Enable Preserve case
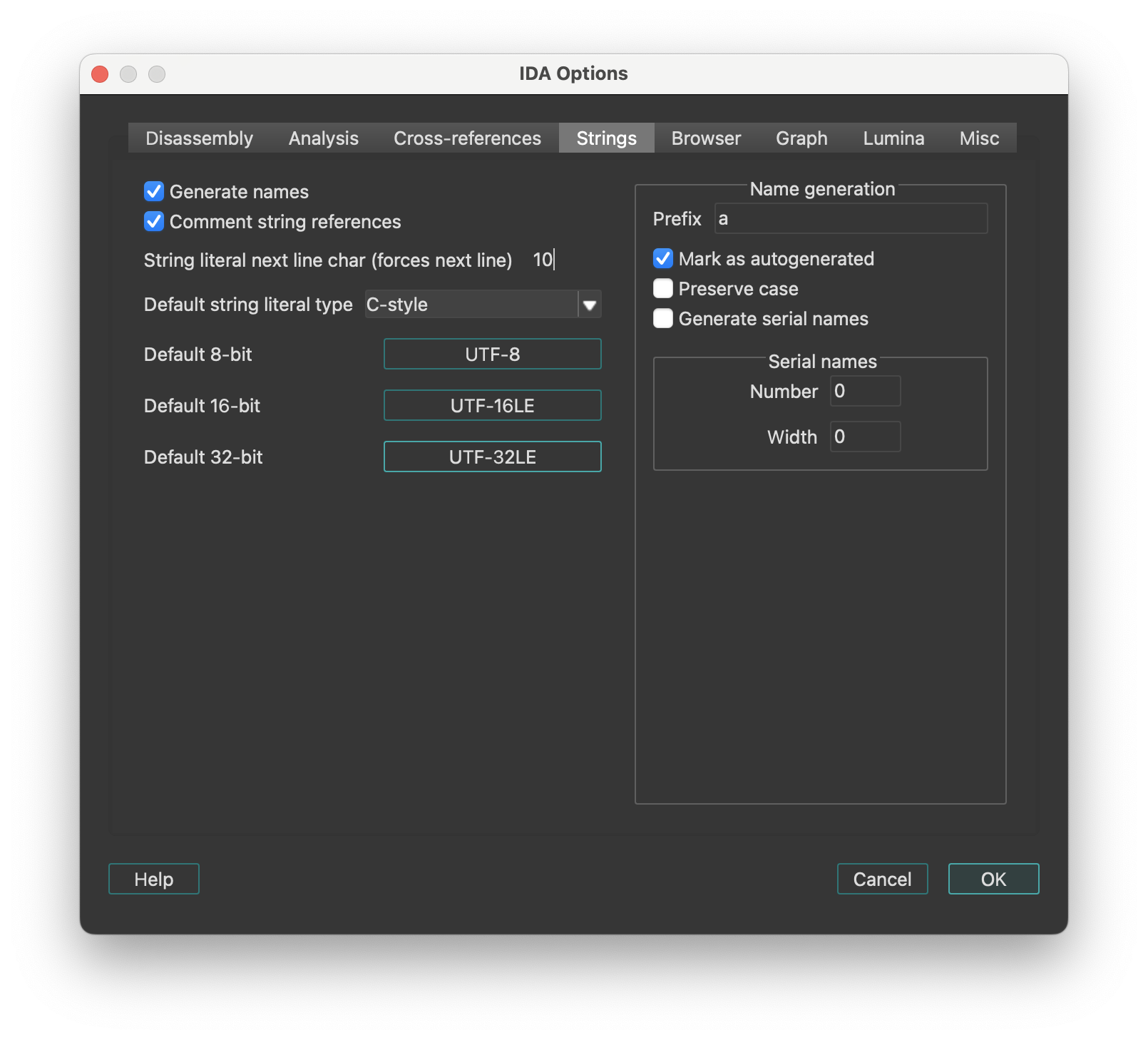This screenshot has width=1148, height=1040. [x=662, y=288]
